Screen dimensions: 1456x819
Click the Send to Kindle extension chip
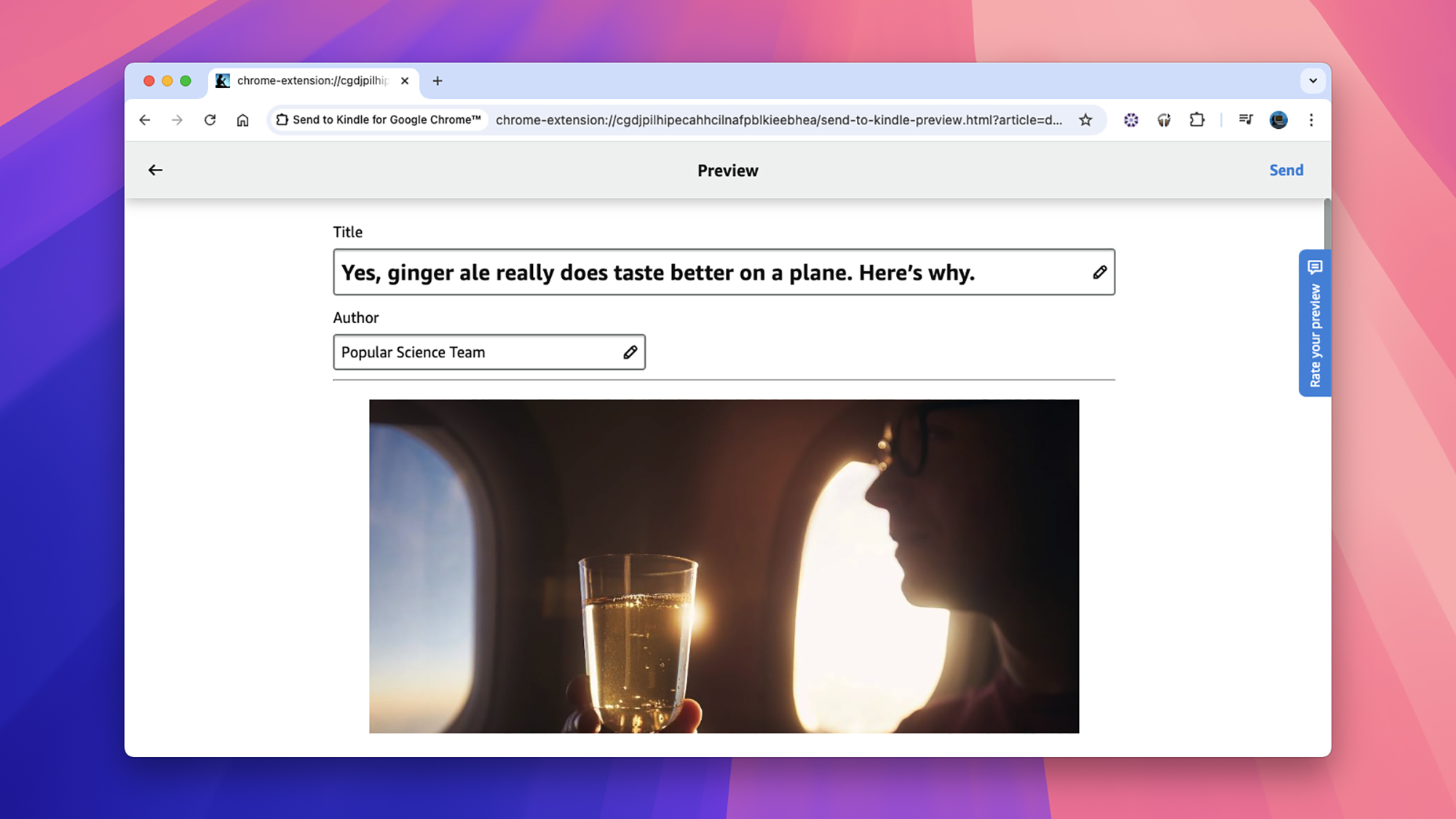379,120
